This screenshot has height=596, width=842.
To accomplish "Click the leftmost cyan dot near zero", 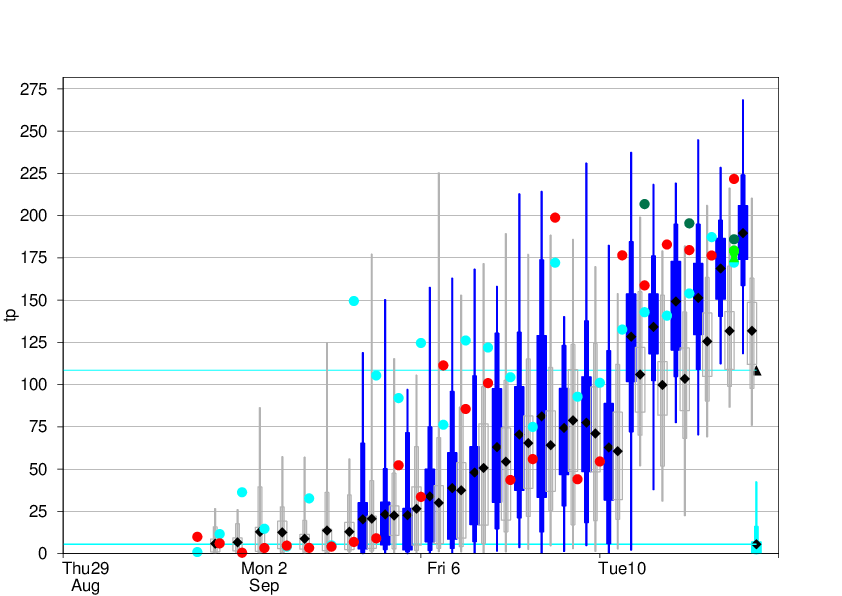I will (197, 551).
